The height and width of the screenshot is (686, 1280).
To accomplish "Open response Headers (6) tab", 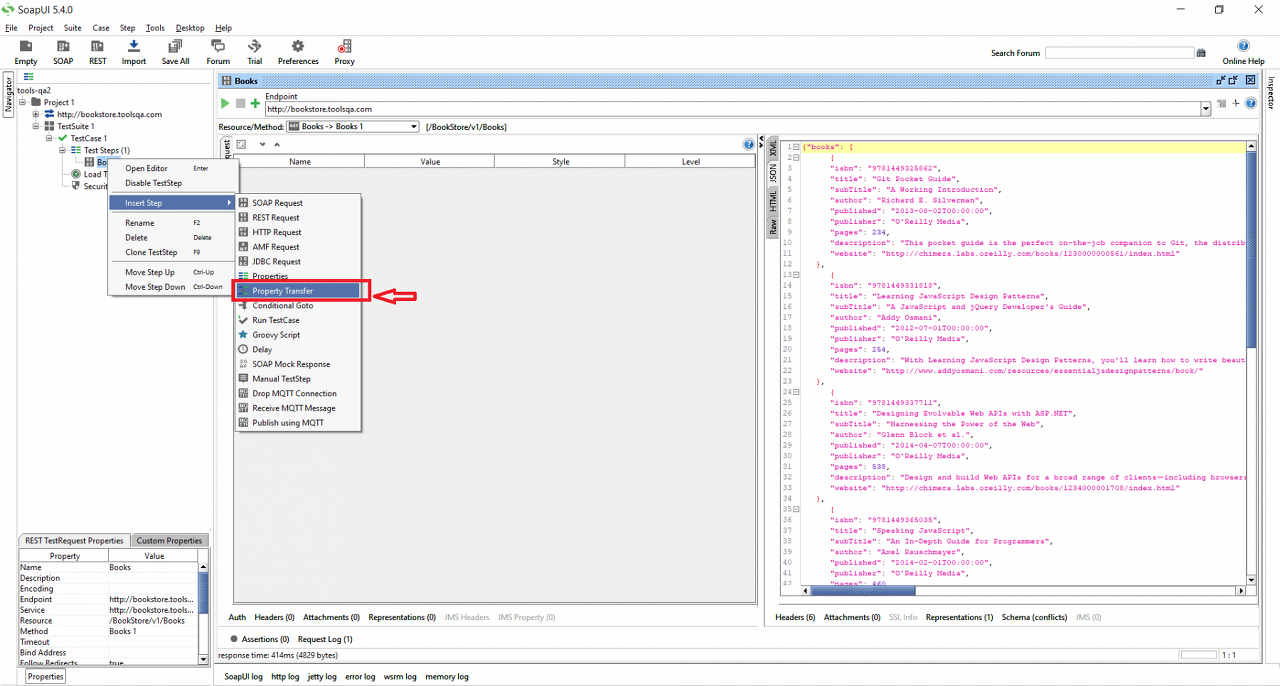I will (x=795, y=617).
